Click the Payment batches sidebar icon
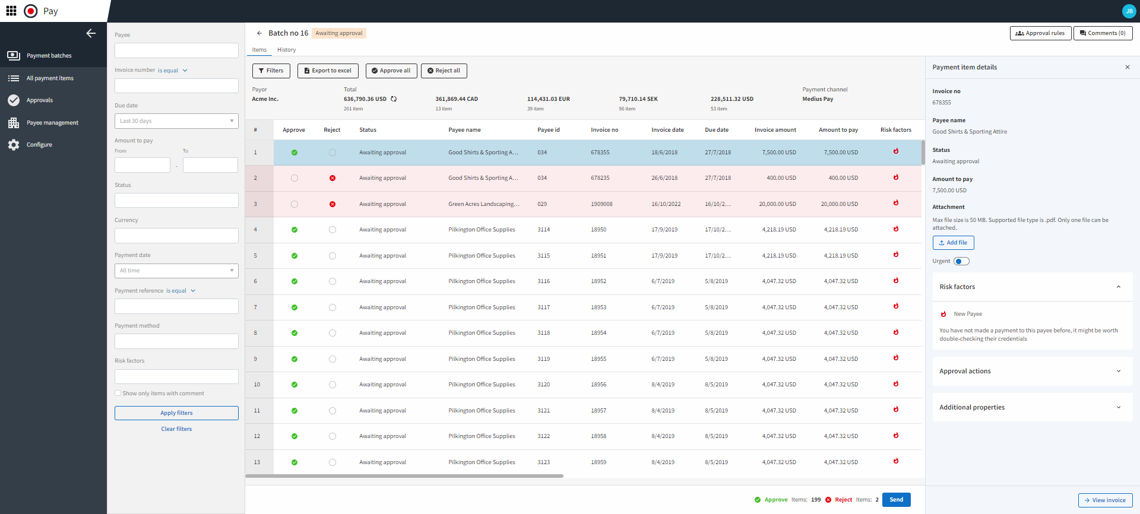The height and width of the screenshot is (514, 1140). pos(13,56)
